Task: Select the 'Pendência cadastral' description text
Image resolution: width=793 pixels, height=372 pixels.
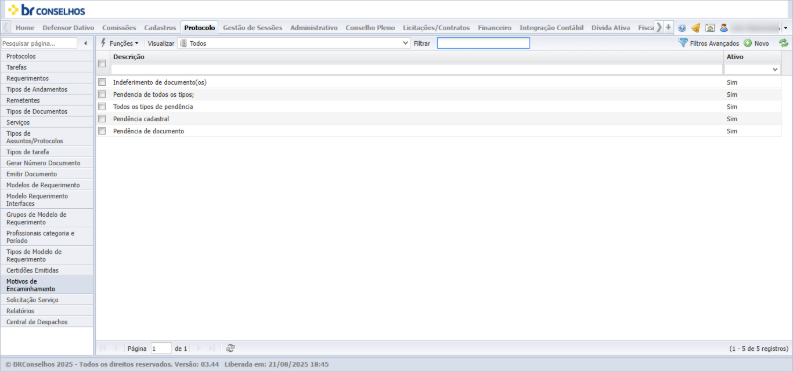Action: click(x=141, y=119)
